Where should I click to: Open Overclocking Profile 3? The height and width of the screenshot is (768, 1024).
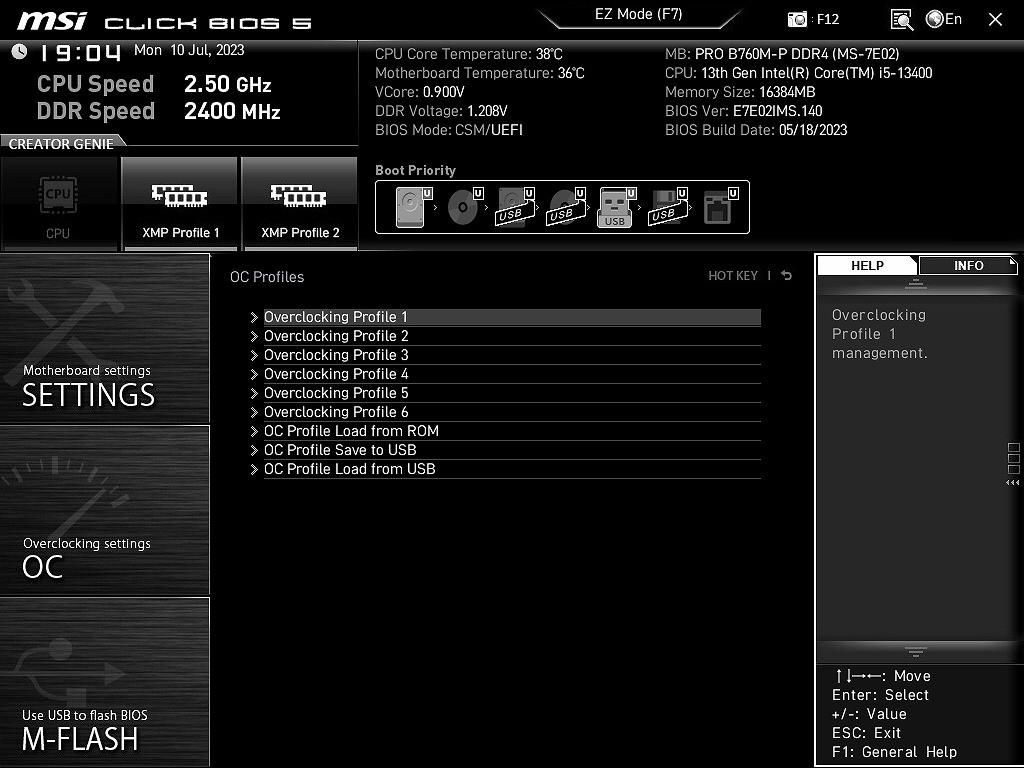click(512, 355)
